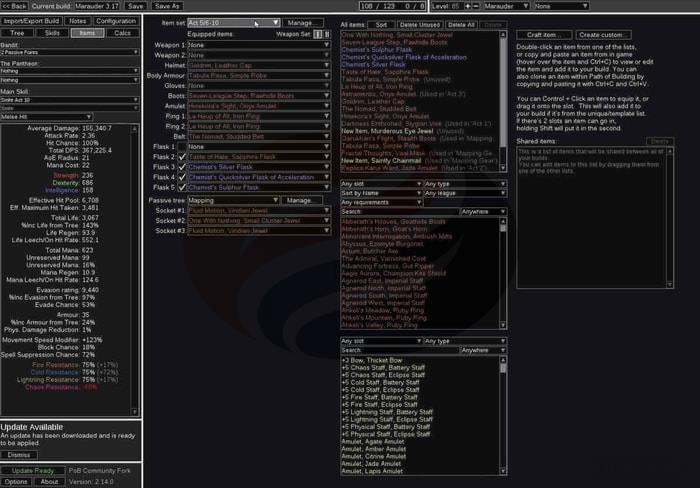This screenshot has height=488, width=700.
Task: Select weapon set I button
Action: coord(317,34)
